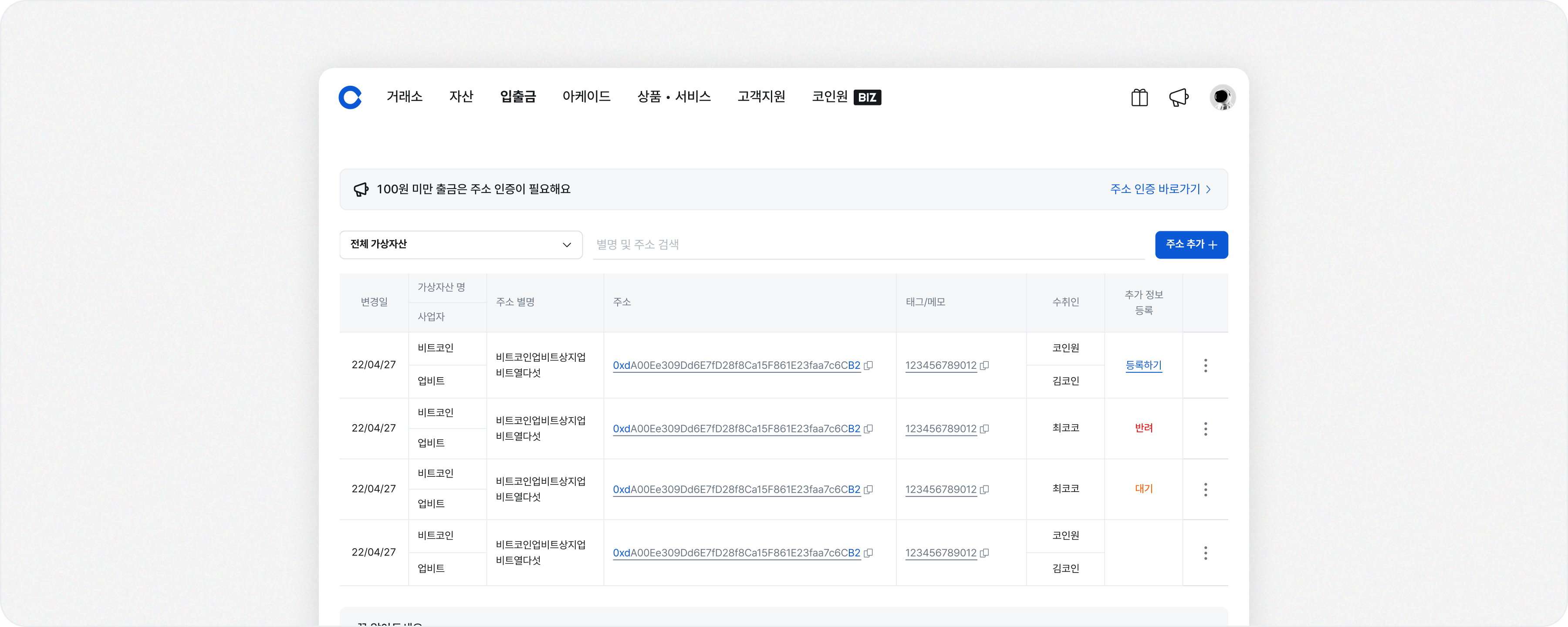This screenshot has height=627, width=1568.
Task: Copy tag in the 대기 row
Action: coord(984,489)
